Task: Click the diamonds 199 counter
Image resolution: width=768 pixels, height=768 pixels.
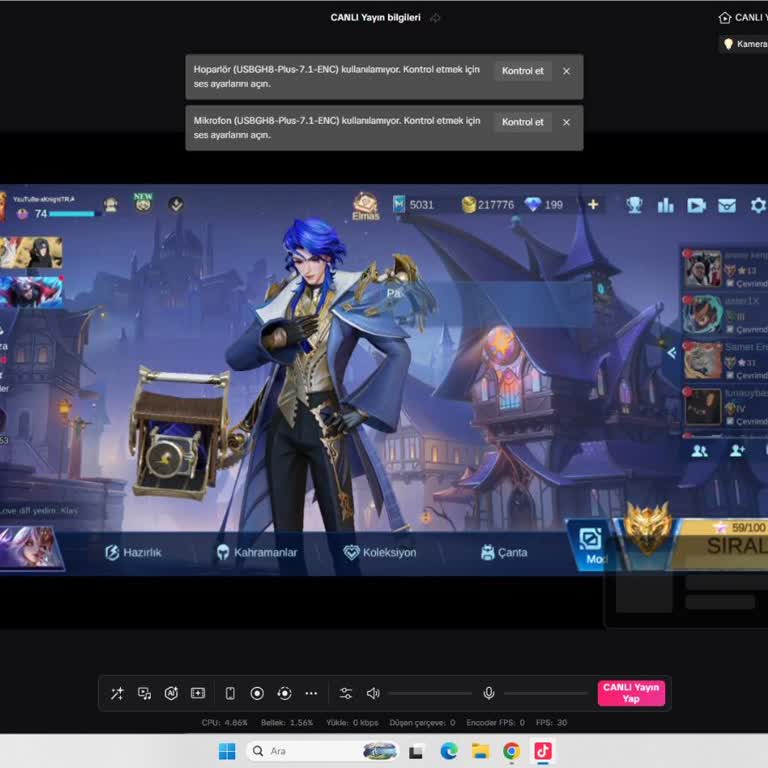Action: click(544, 205)
